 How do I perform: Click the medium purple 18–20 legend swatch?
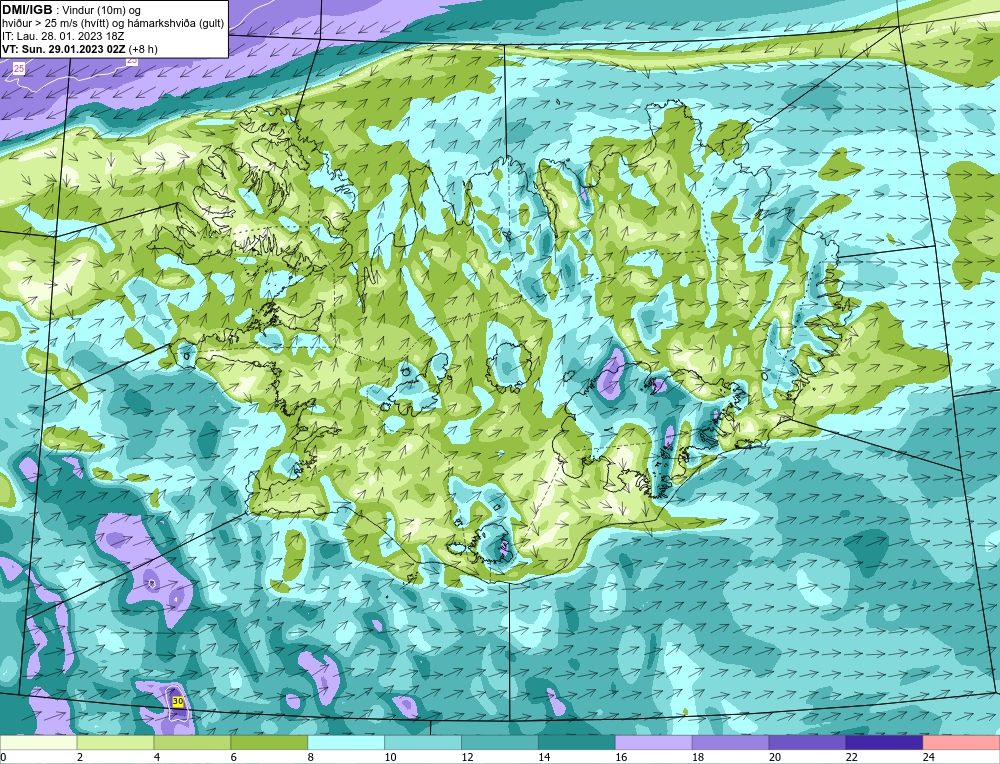730,743
